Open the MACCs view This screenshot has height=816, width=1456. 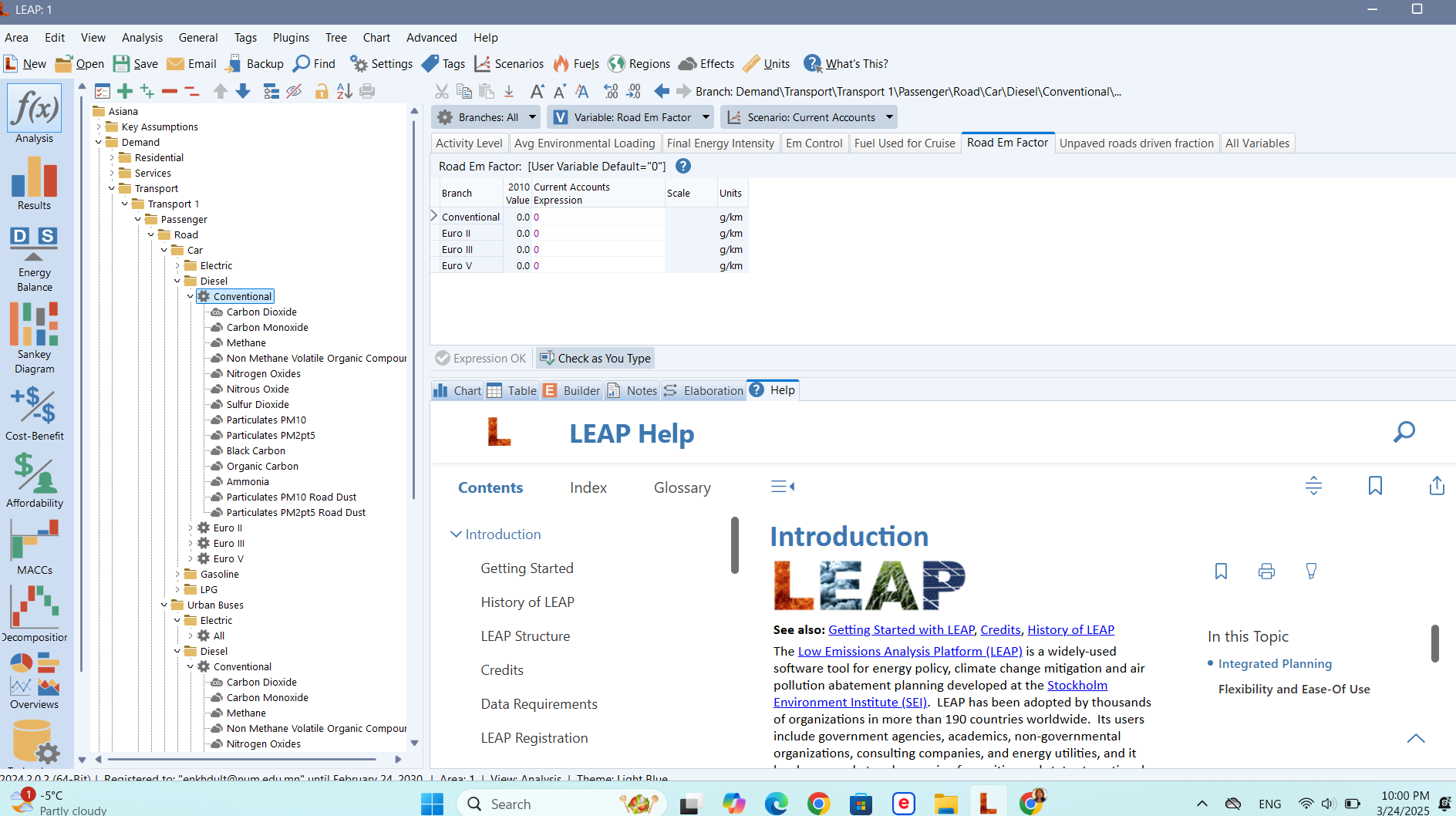click(x=34, y=547)
